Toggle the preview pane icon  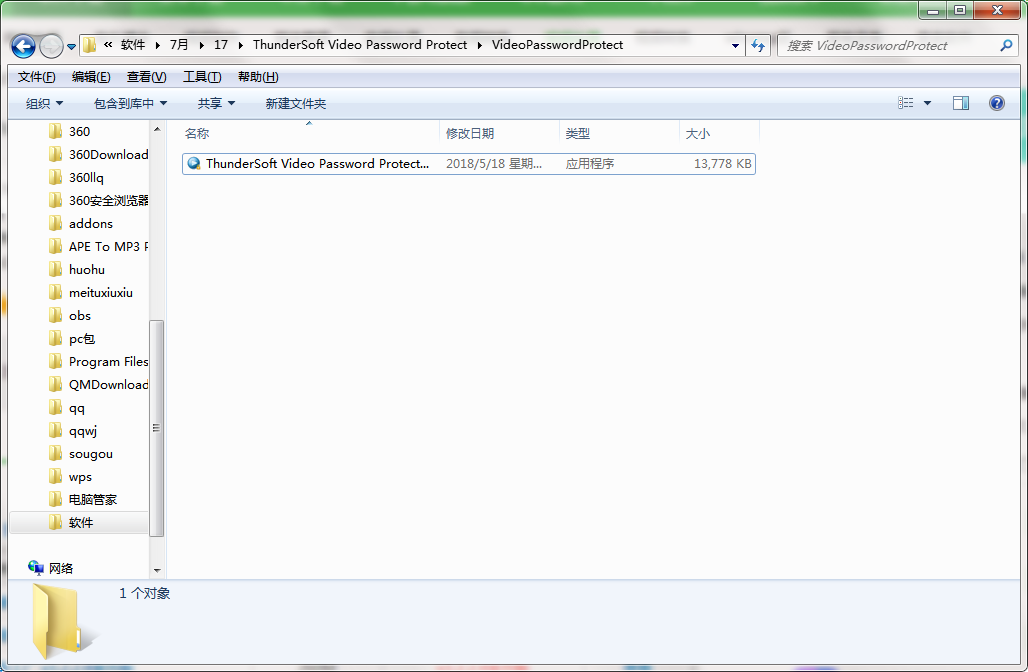point(961,103)
